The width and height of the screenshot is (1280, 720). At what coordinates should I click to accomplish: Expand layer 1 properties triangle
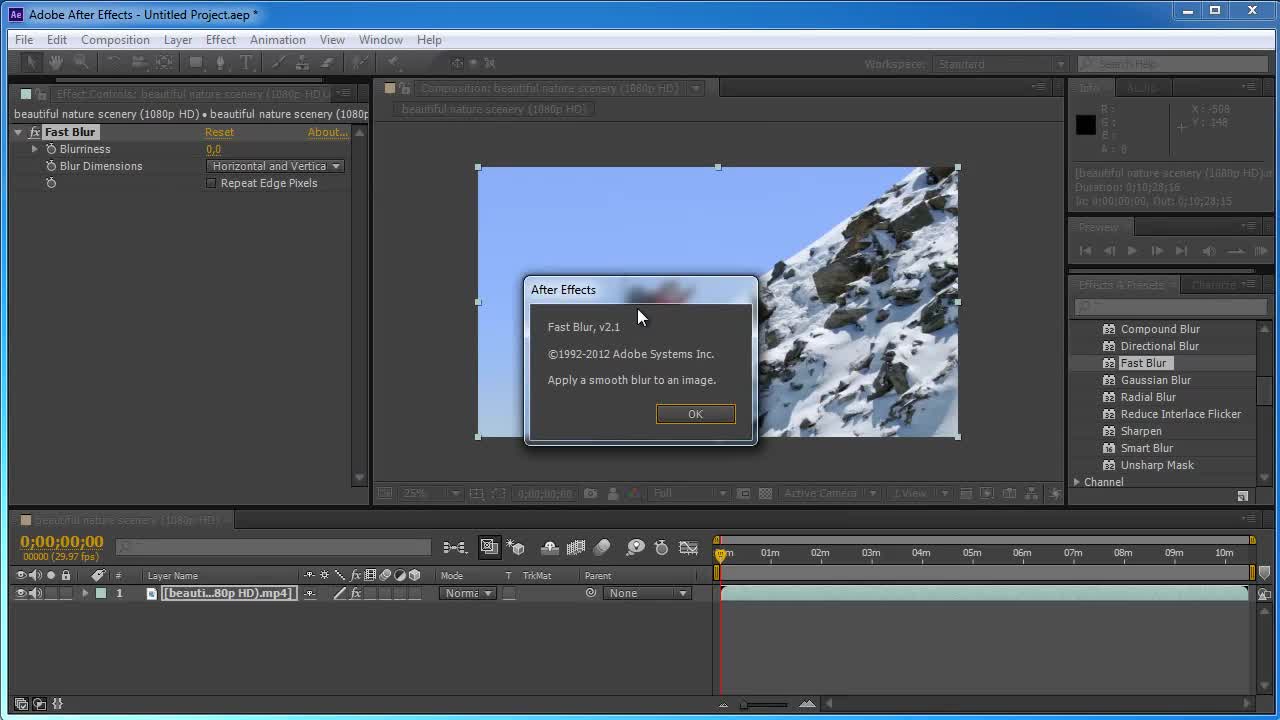point(85,593)
